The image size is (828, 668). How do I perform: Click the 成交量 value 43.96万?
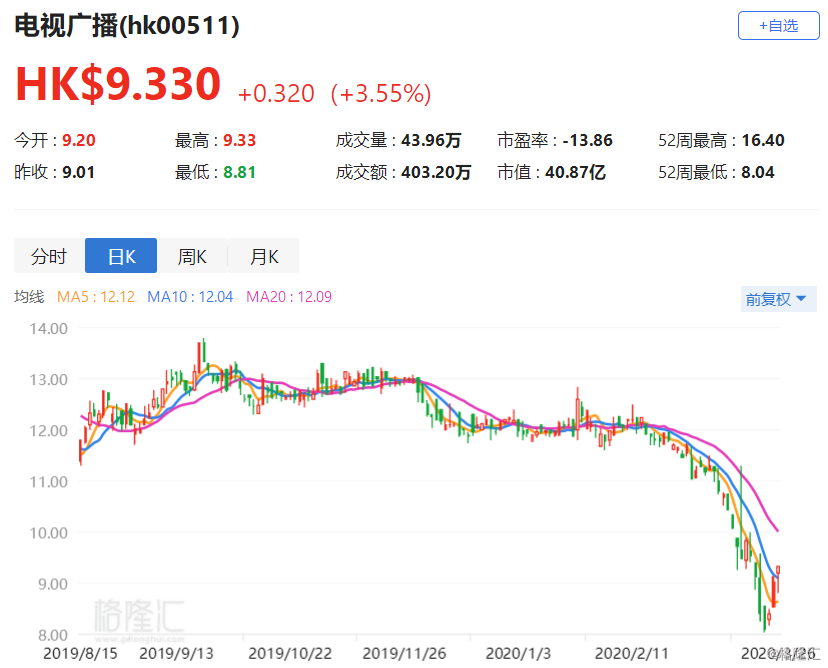tap(431, 140)
